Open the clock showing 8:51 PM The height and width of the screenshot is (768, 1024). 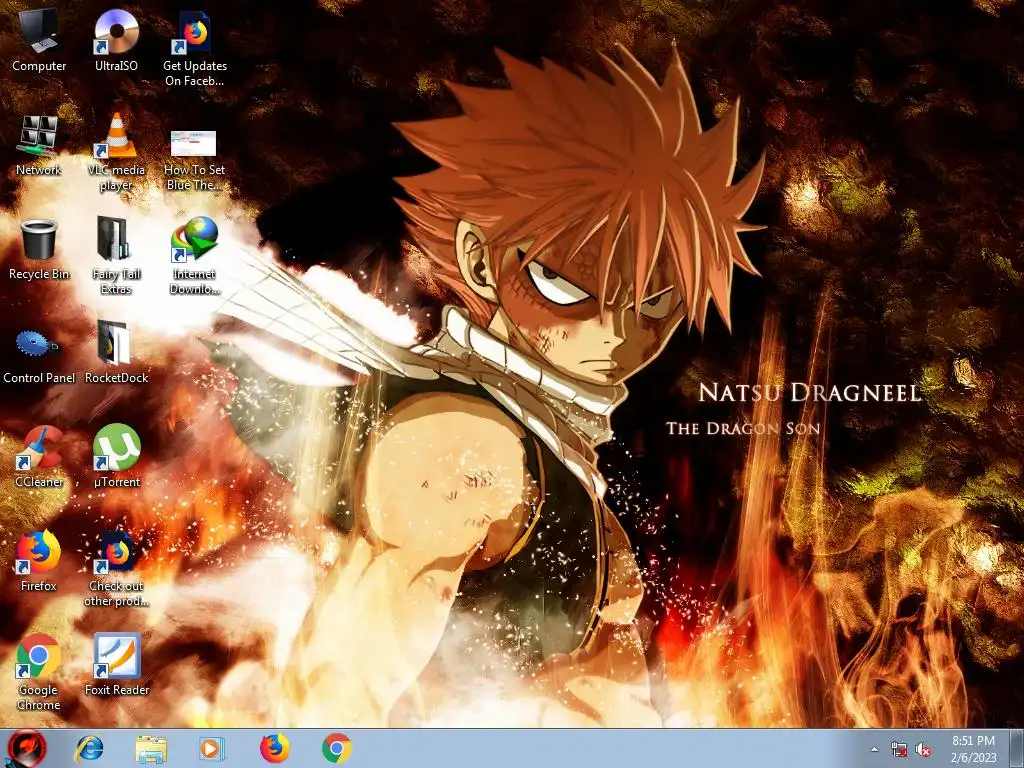[x=973, y=749]
